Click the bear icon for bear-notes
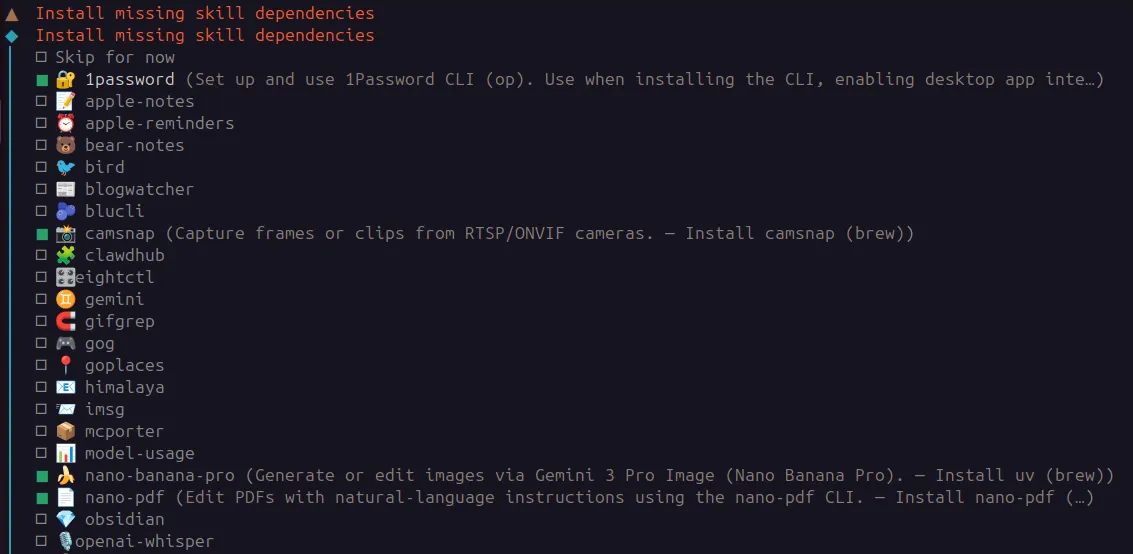This screenshot has height=554, width=1133. [65, 145]
